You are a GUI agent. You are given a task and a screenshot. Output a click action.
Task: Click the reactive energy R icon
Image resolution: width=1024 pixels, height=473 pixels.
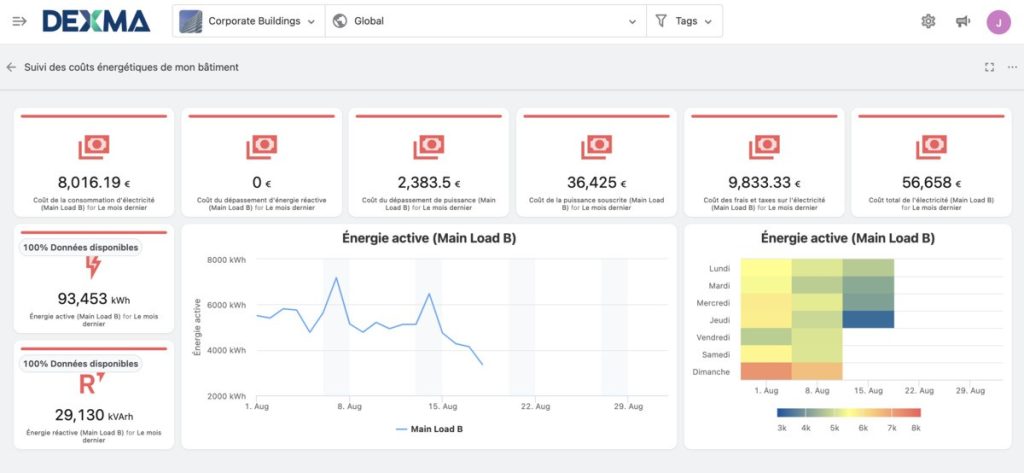[93, 384]
